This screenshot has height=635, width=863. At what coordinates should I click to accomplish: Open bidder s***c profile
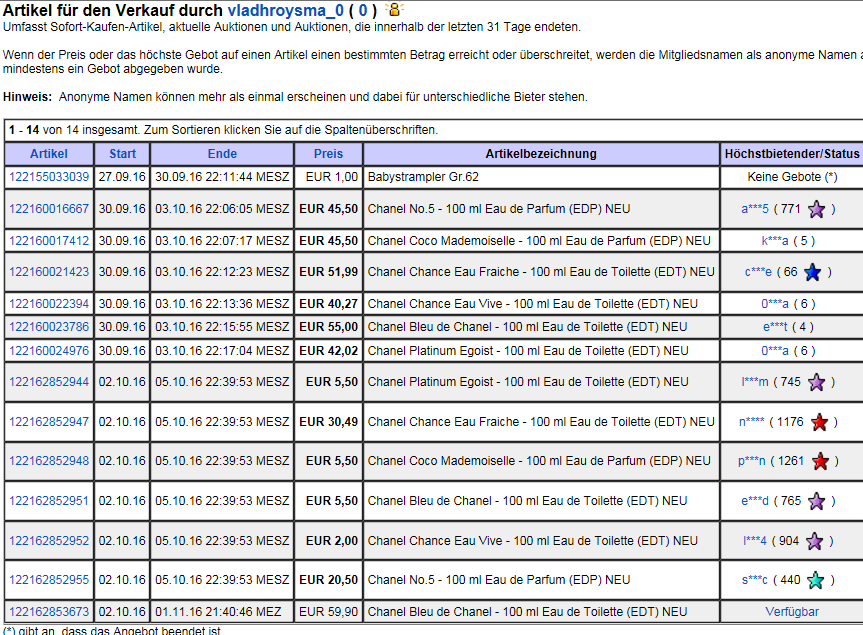(755, 579)
